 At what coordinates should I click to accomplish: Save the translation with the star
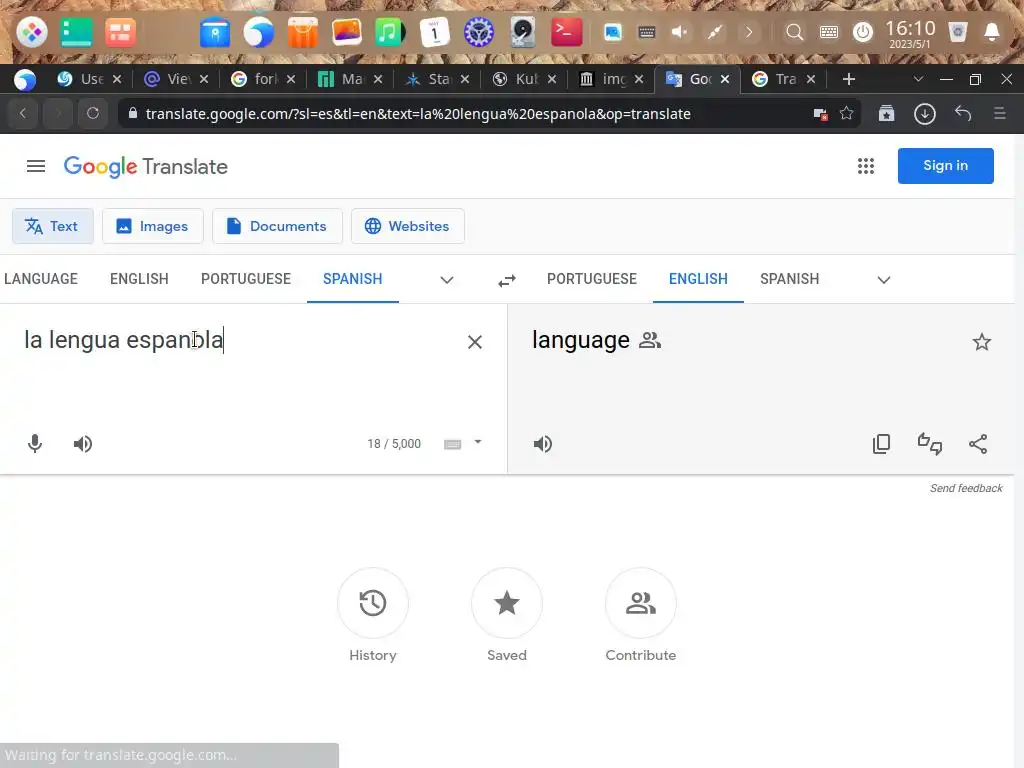[982, 342]
